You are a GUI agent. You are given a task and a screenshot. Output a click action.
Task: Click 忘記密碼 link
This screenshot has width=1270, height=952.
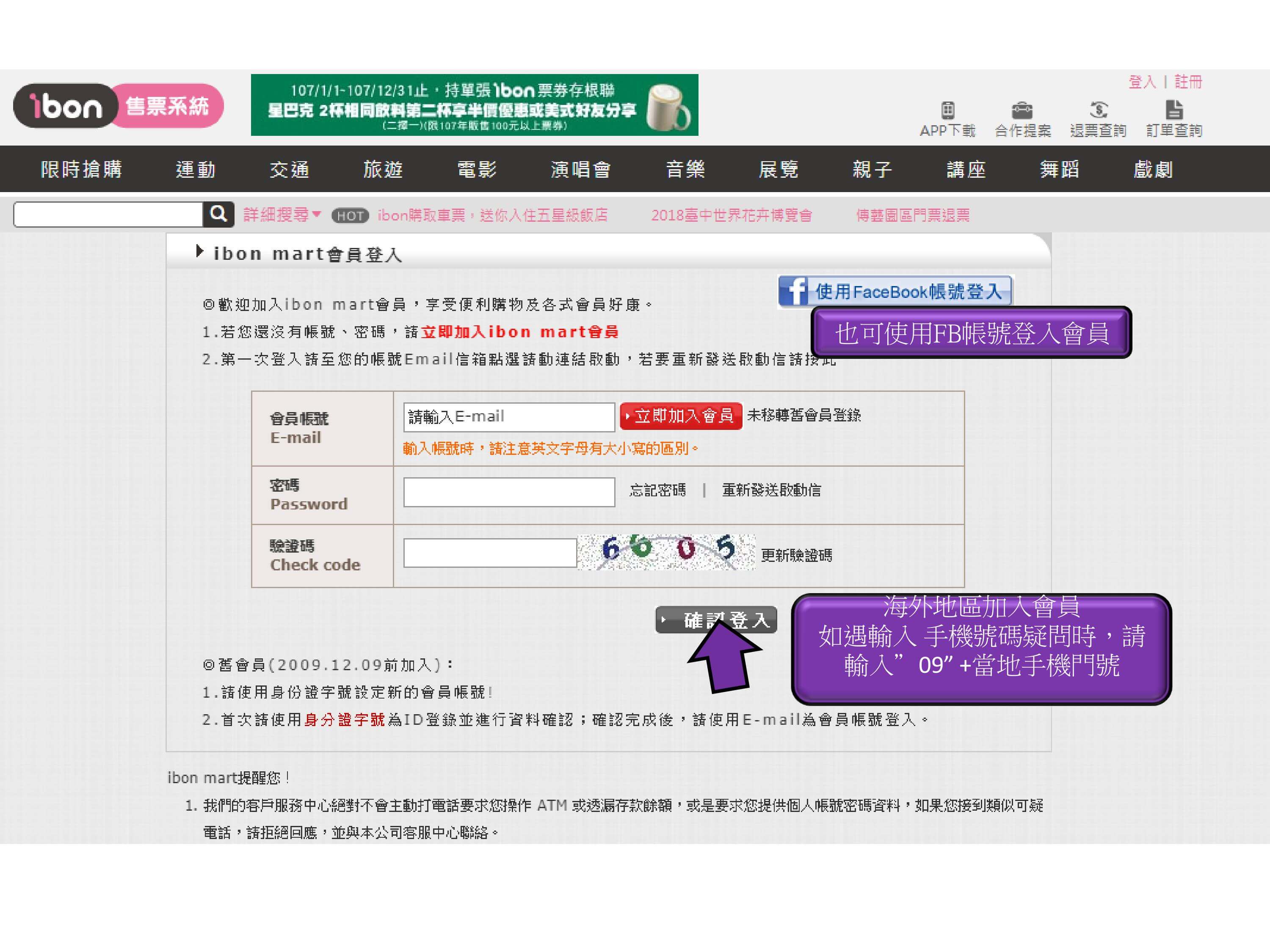657,490
